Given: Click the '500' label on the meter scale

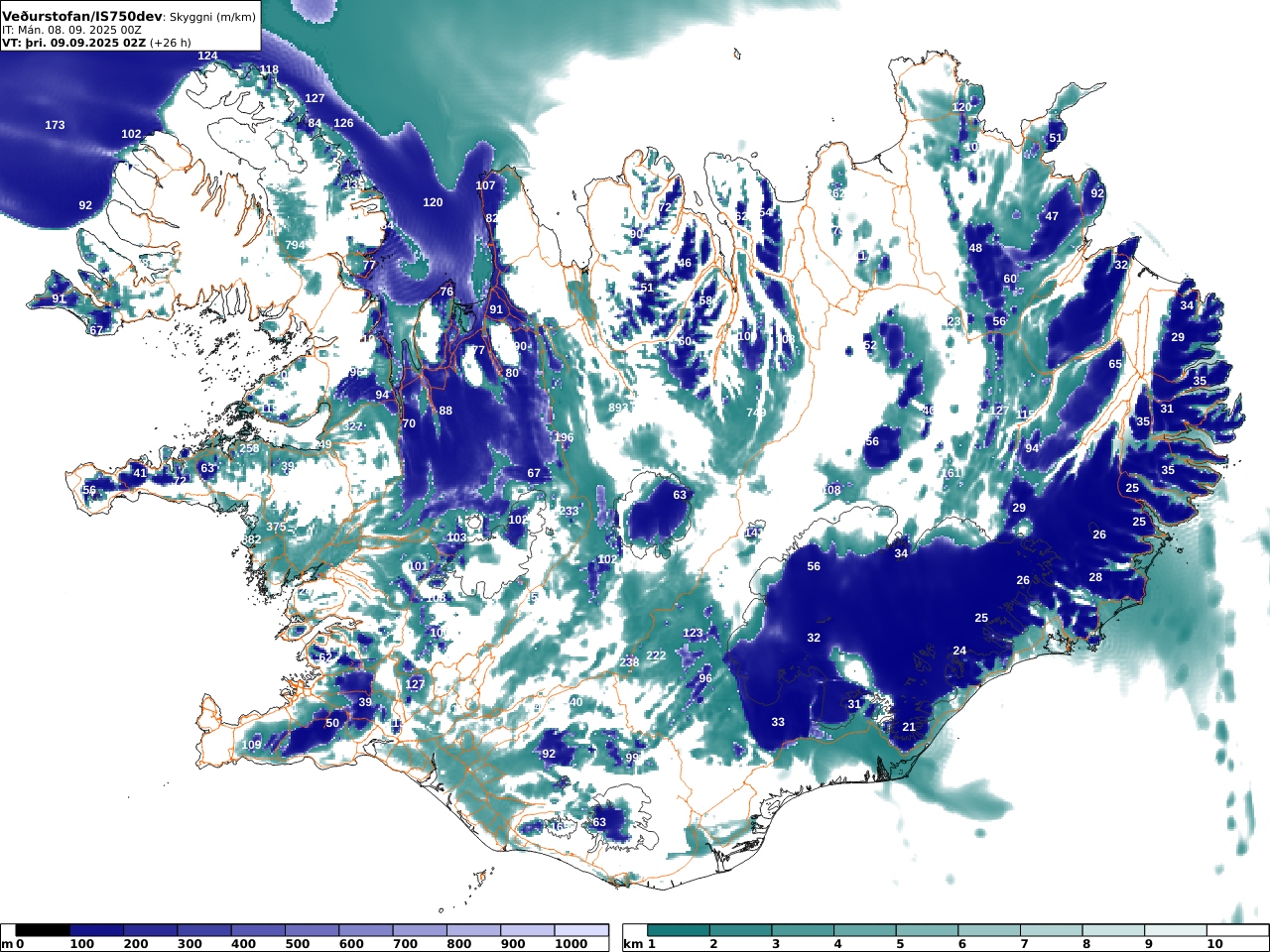Looking at the screenshot, I should 297,944.
